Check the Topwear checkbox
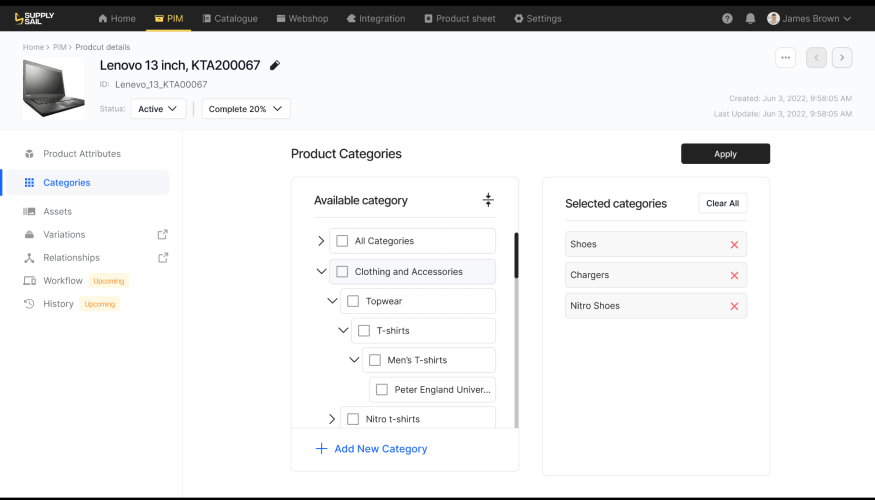Viewport: 875px width, 500px height. (x=353, y=301)
